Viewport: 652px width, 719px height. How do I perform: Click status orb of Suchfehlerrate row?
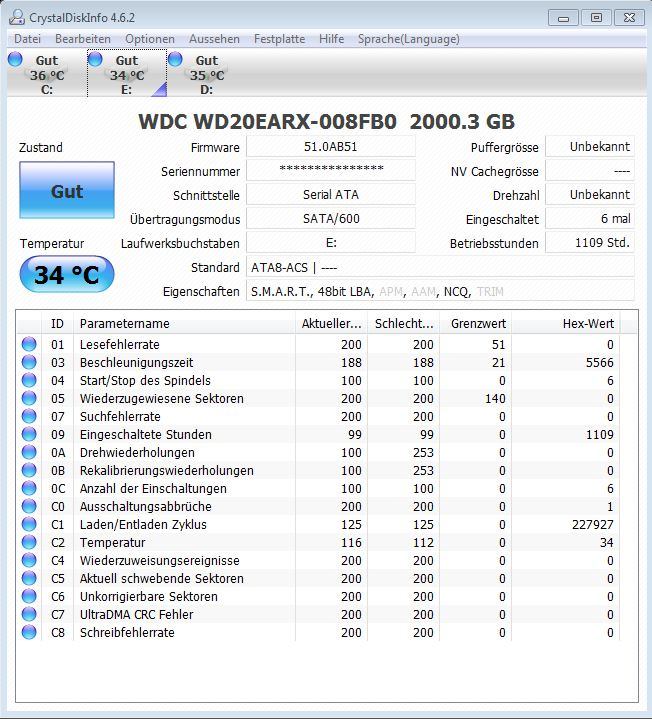click(x=29, y=416)
